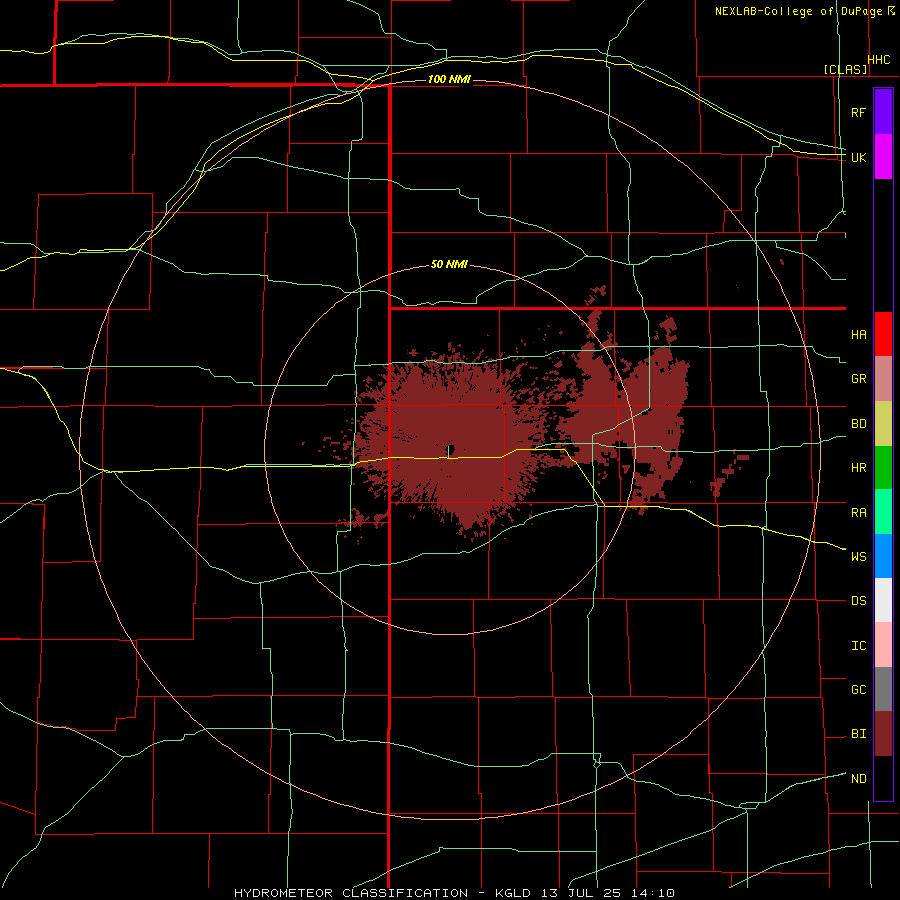Click the 'KGLD' station identifier
Image resolution: width=900 pixels, height=900 pixels.
coord(512,893)
